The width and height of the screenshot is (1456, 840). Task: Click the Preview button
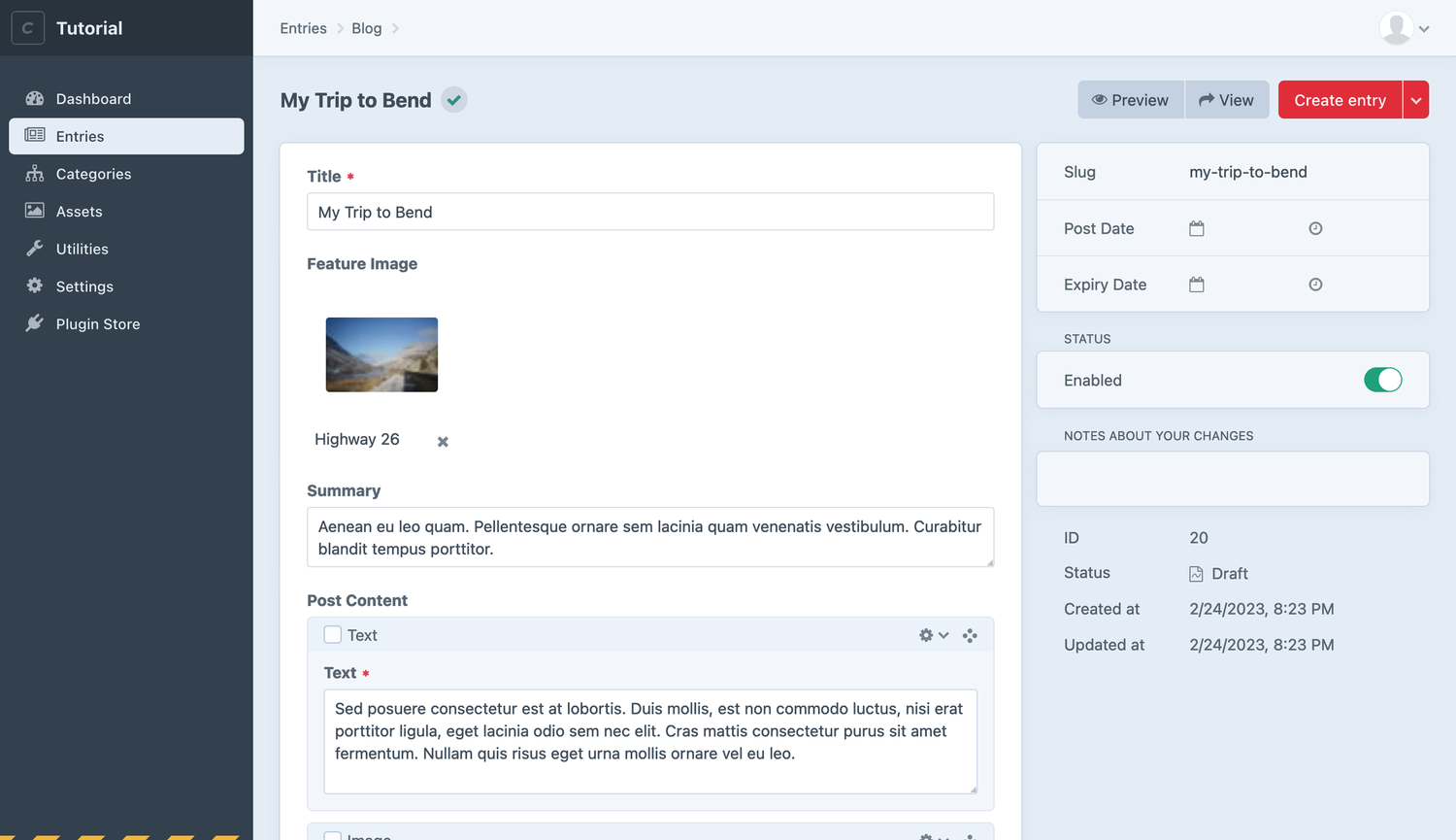(x=1130, y=99)
